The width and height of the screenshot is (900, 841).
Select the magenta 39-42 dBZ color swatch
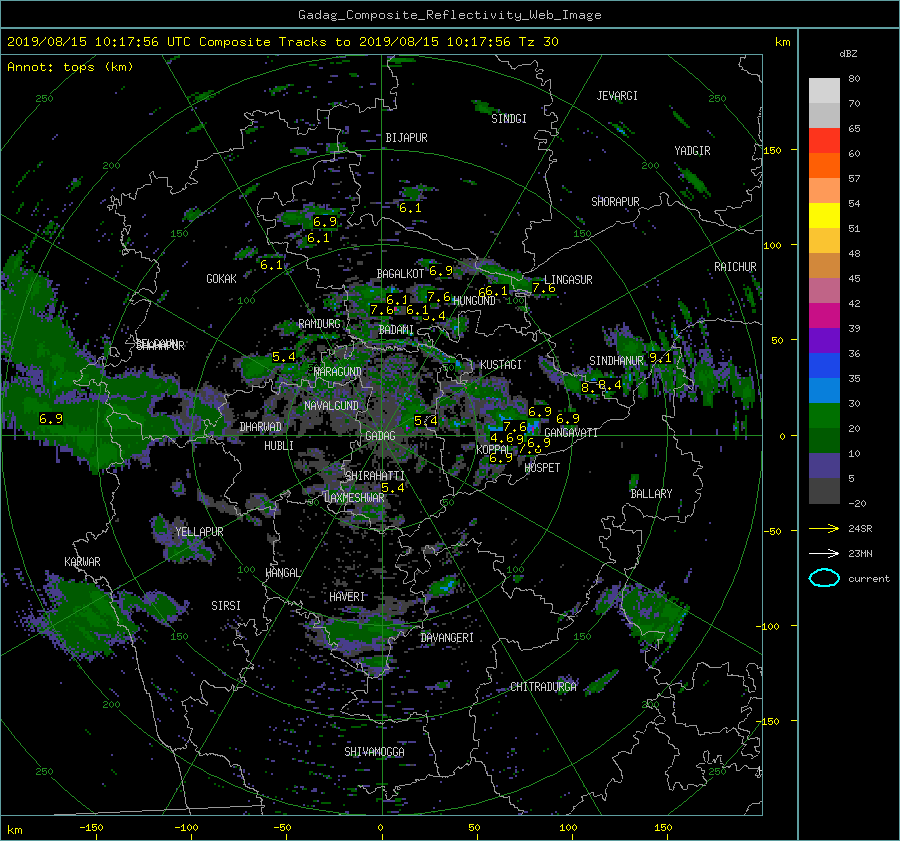(x=824, y=315)
